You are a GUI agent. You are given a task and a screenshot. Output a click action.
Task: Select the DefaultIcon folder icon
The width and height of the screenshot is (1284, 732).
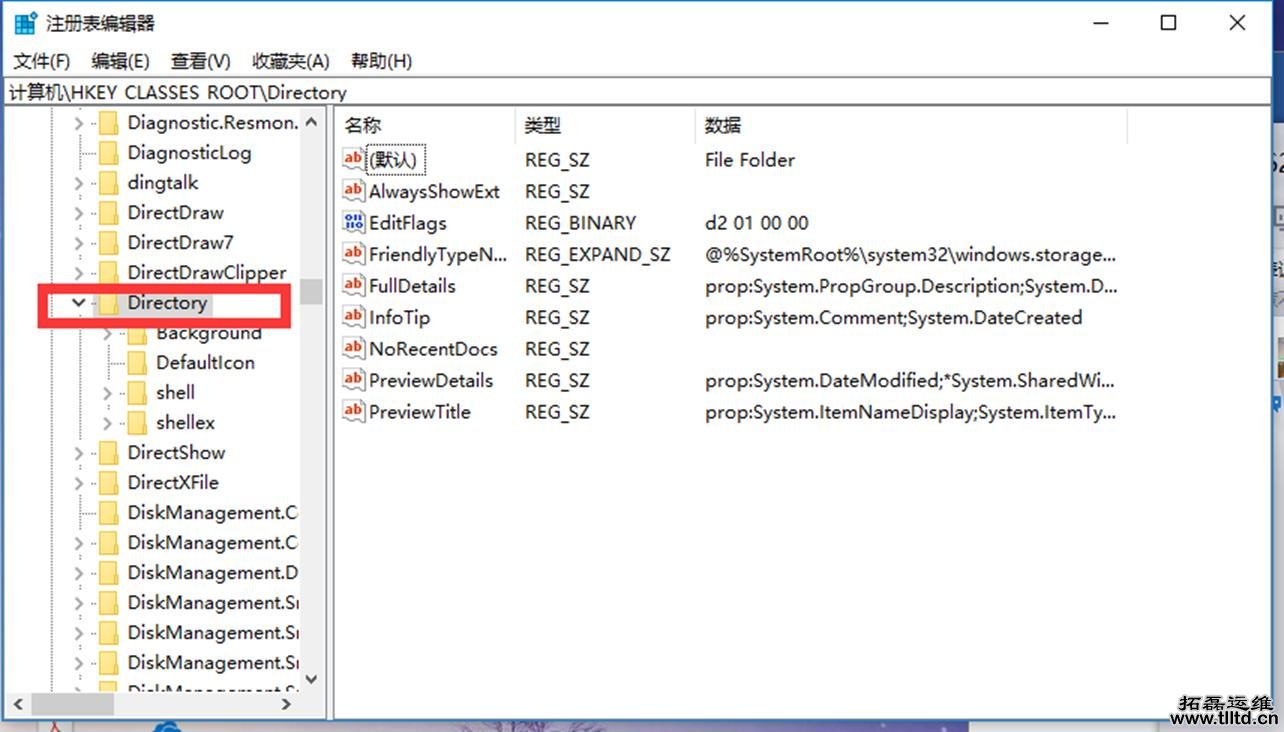click(137, 363)
